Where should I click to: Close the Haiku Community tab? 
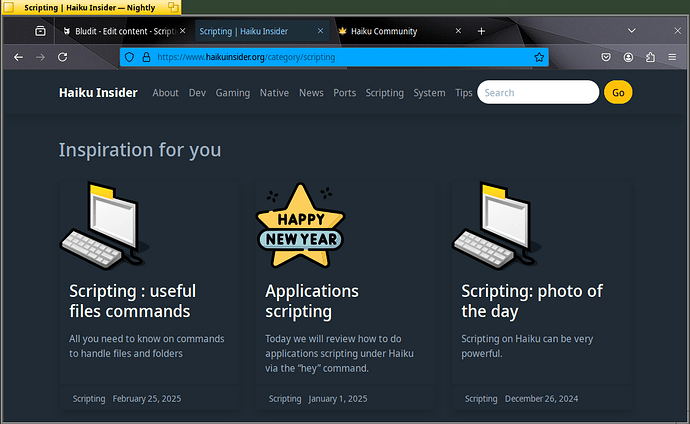tap(458, 31)
